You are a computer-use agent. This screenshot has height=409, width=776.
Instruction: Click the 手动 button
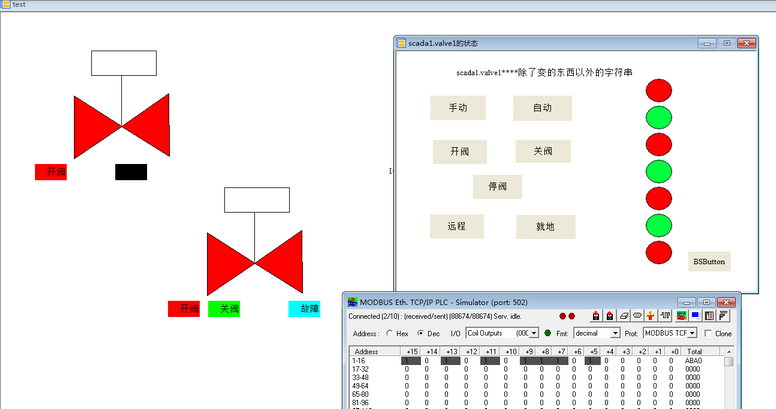tap(458, 108)
